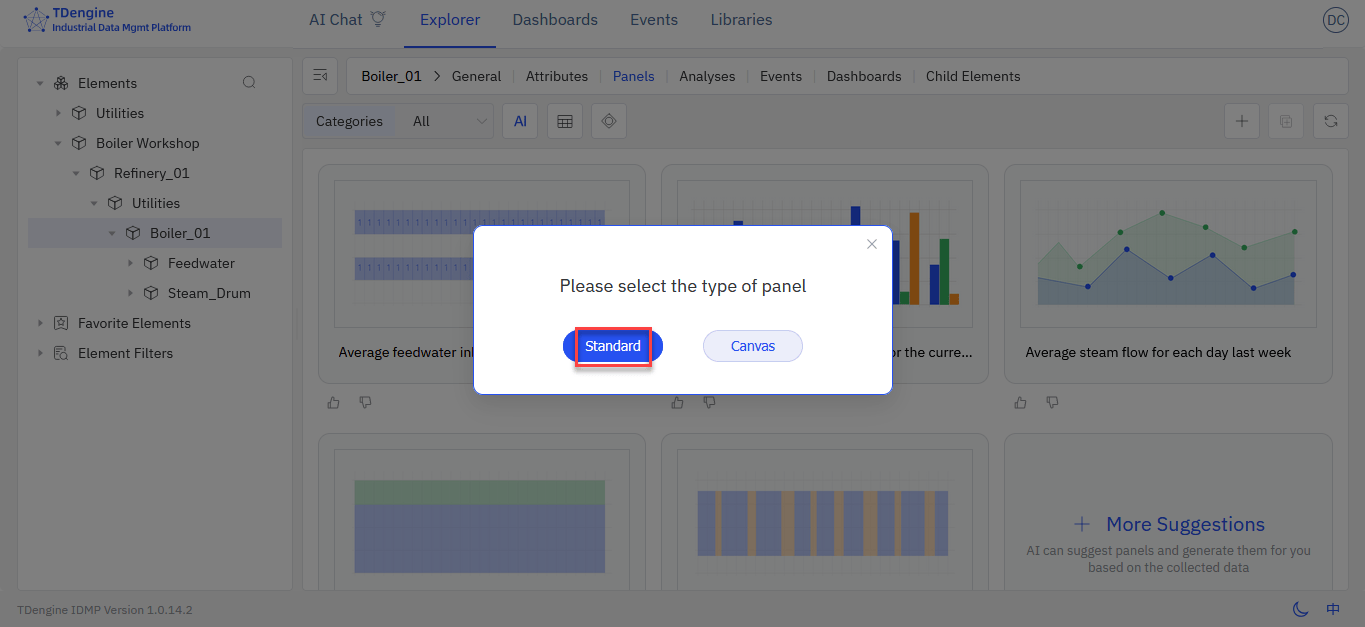Image resolution: width=1365 pixels, height=627 pixels.
Task: Switch language to Chinese icon
Action: (1333, 609)
